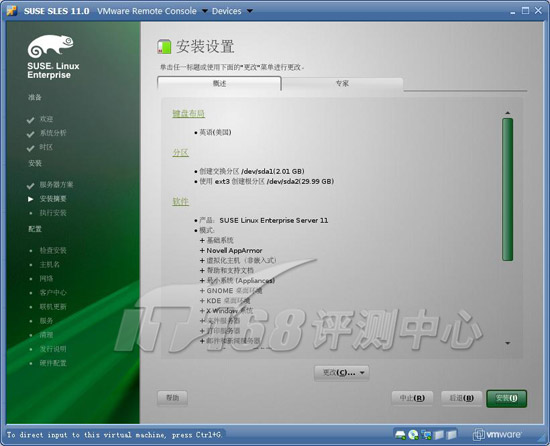Close the VMware Remote Console window
Image resolution: width=550 pixels, height=446 pixels.
tap(538, 11)
